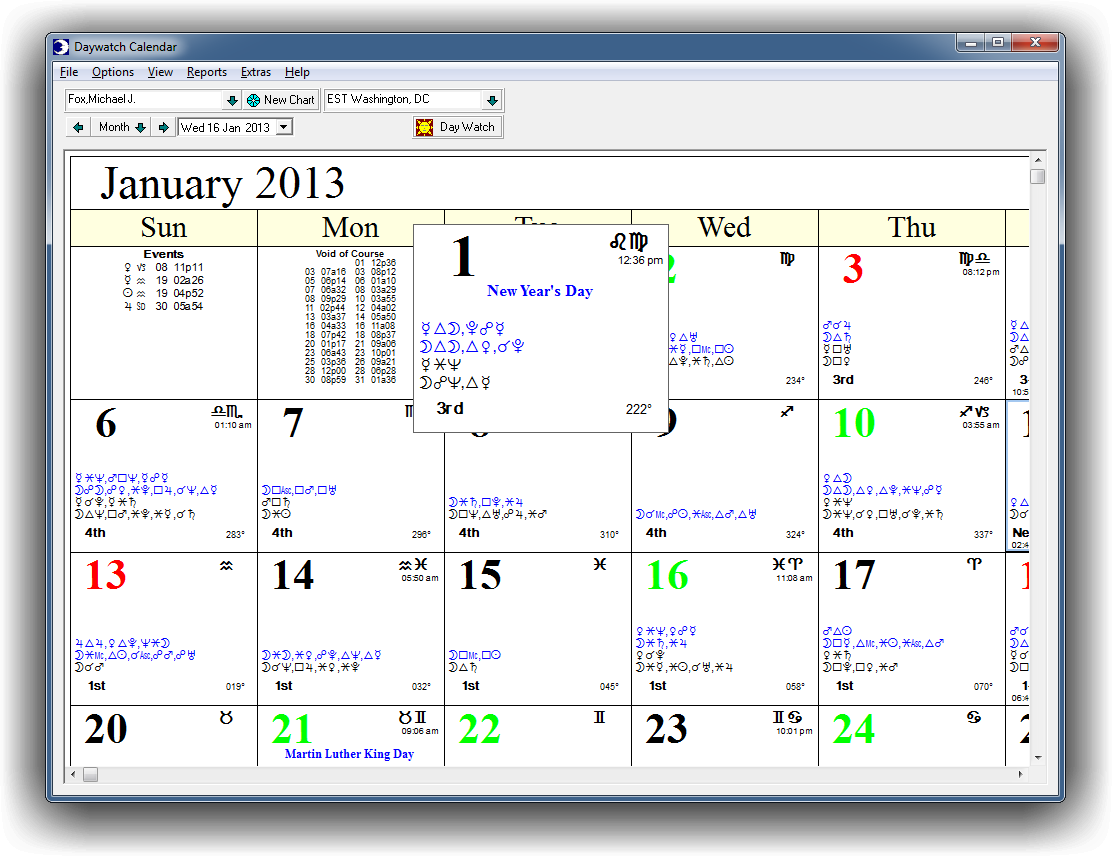Click the chart name field Fox, Michael J.

[142, 100]
